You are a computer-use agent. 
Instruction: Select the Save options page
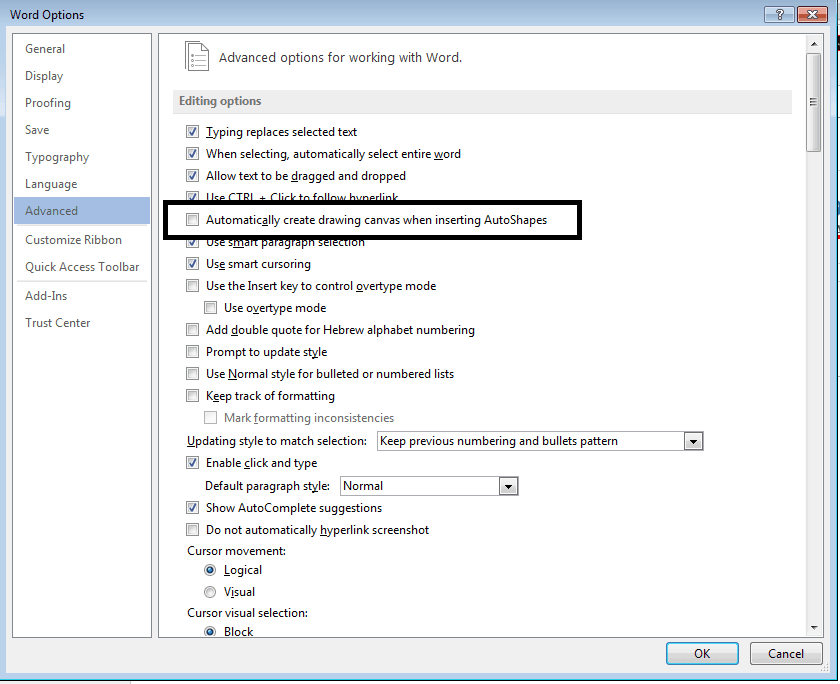coord(36,129)
